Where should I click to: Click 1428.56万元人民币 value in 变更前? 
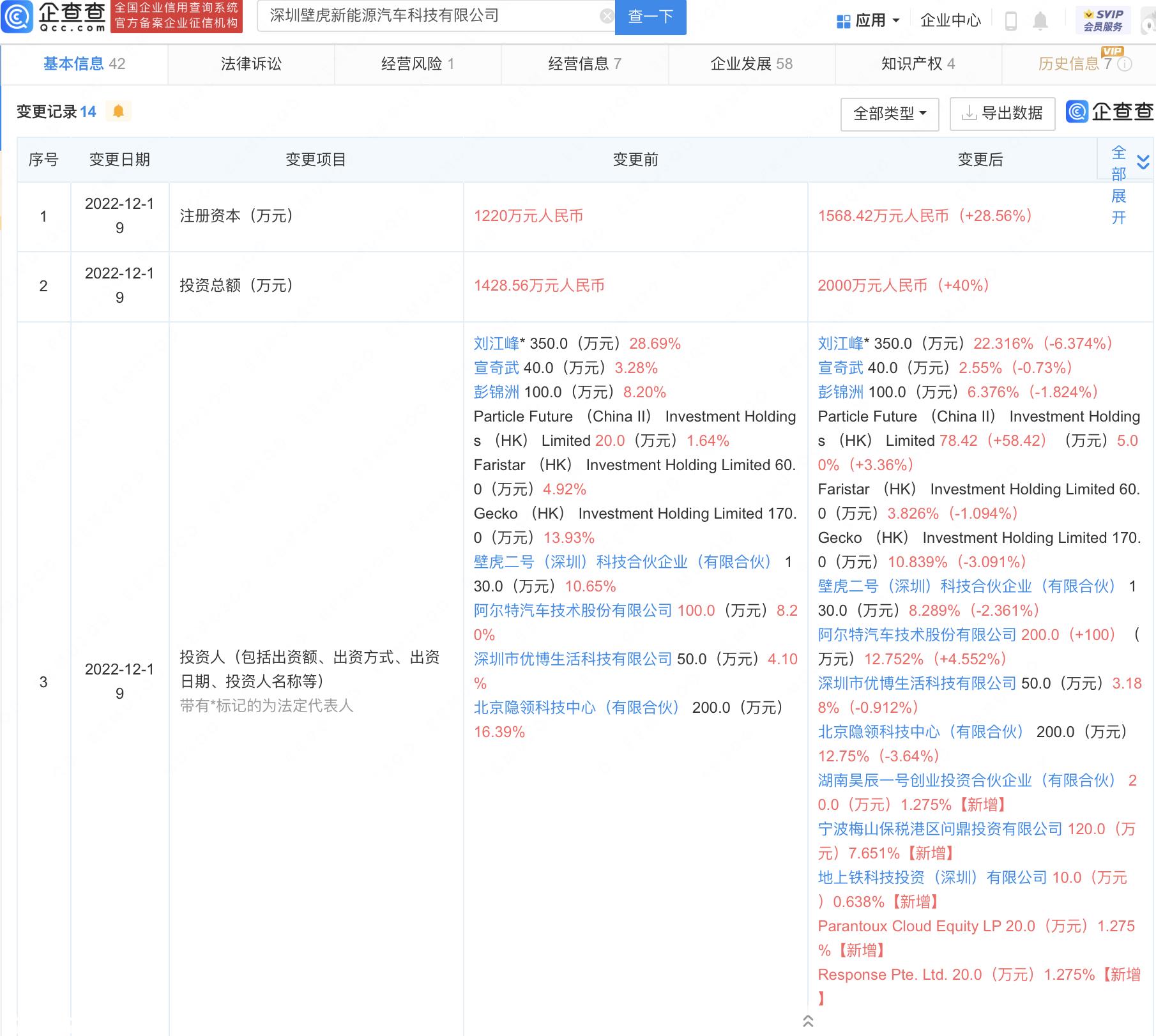tap(539, 286)
